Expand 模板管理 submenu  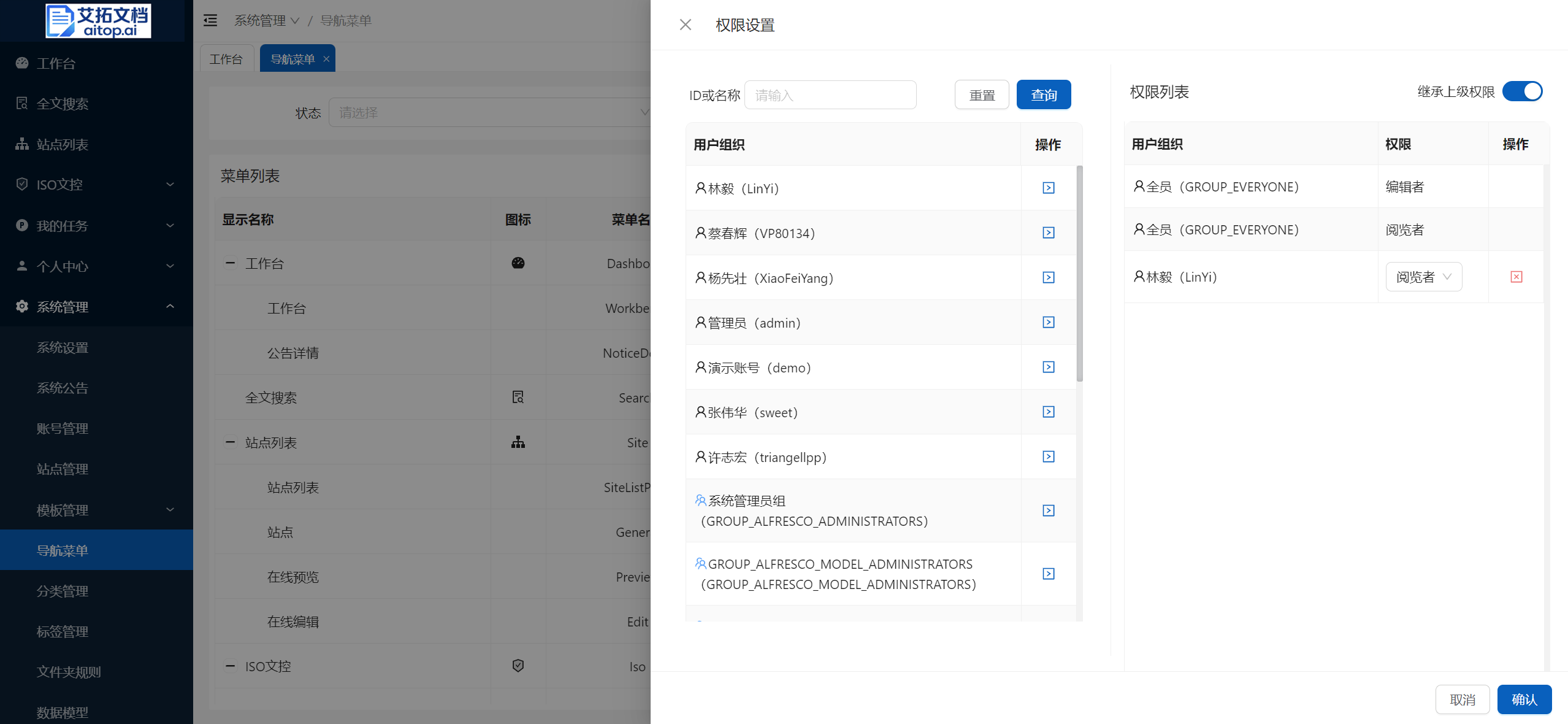[96, 509]
